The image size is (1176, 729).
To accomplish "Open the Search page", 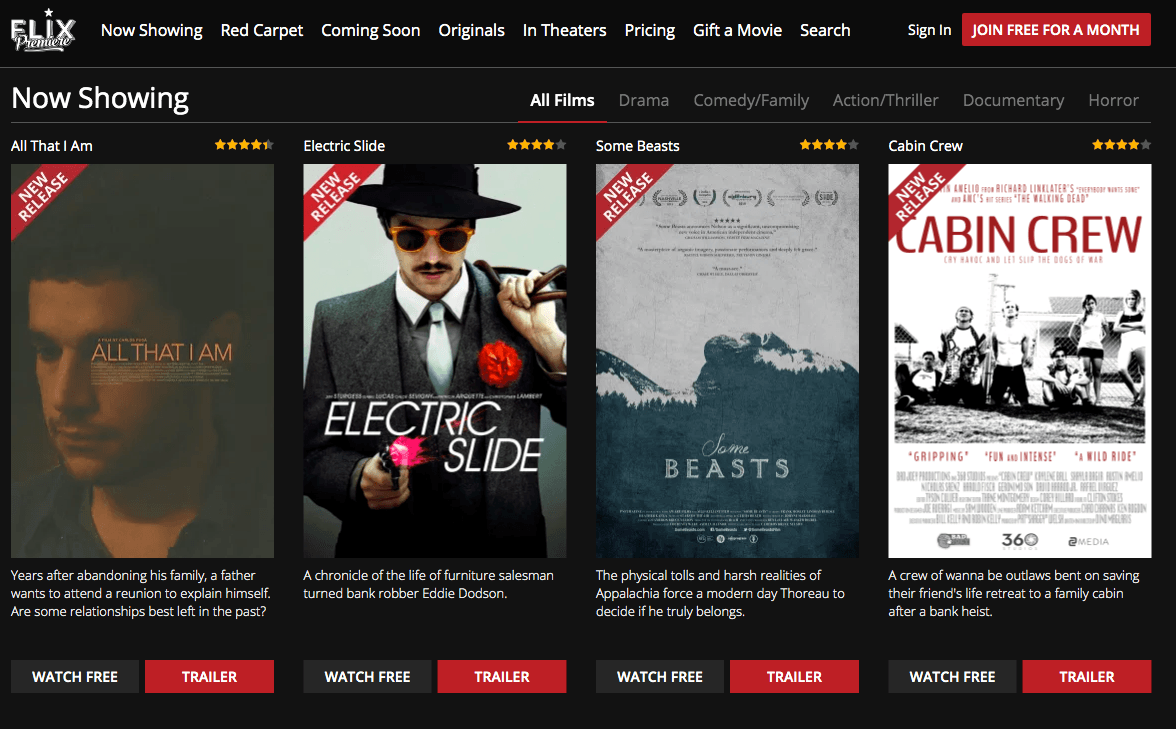I will 825,30.
